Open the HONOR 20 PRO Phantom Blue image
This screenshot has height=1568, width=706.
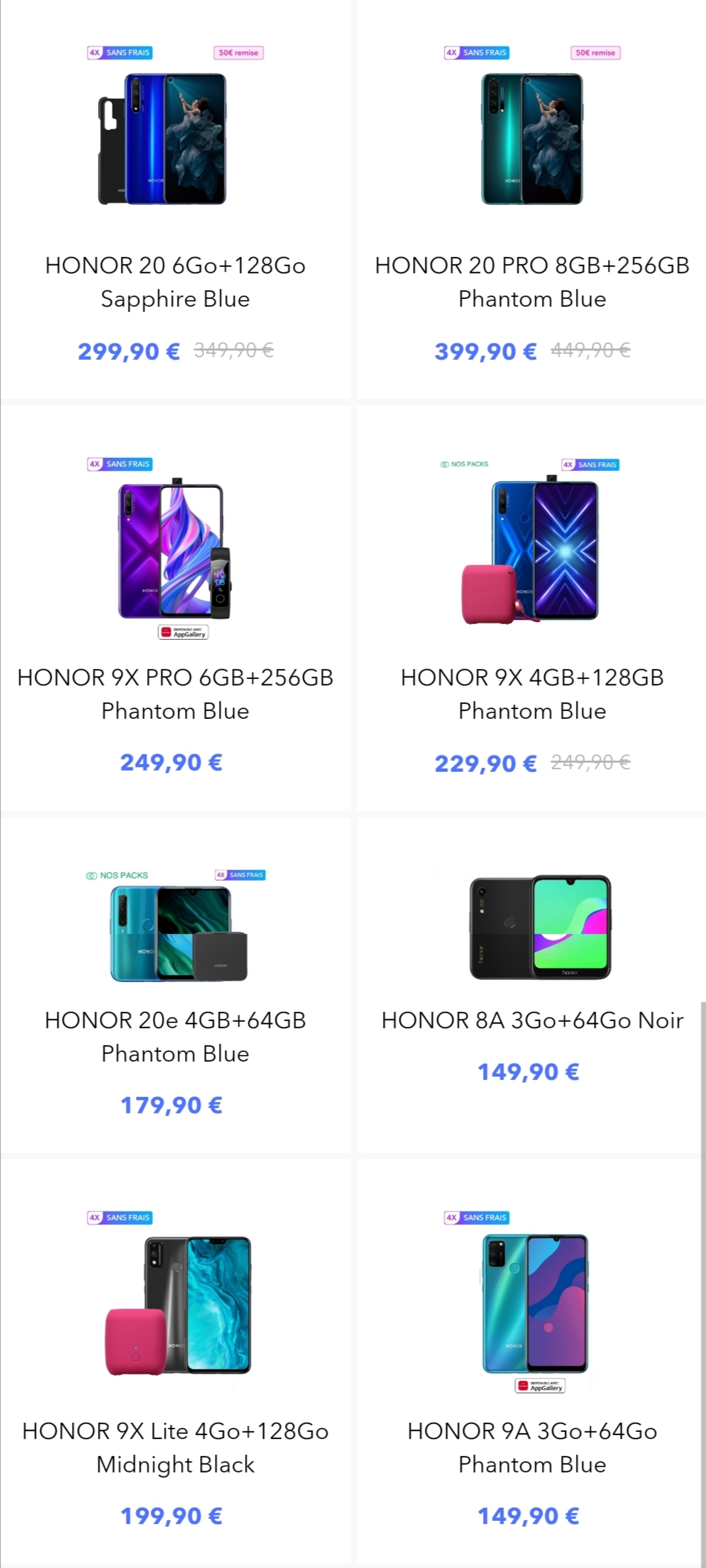pyautogui.click(x=532, y=139)
